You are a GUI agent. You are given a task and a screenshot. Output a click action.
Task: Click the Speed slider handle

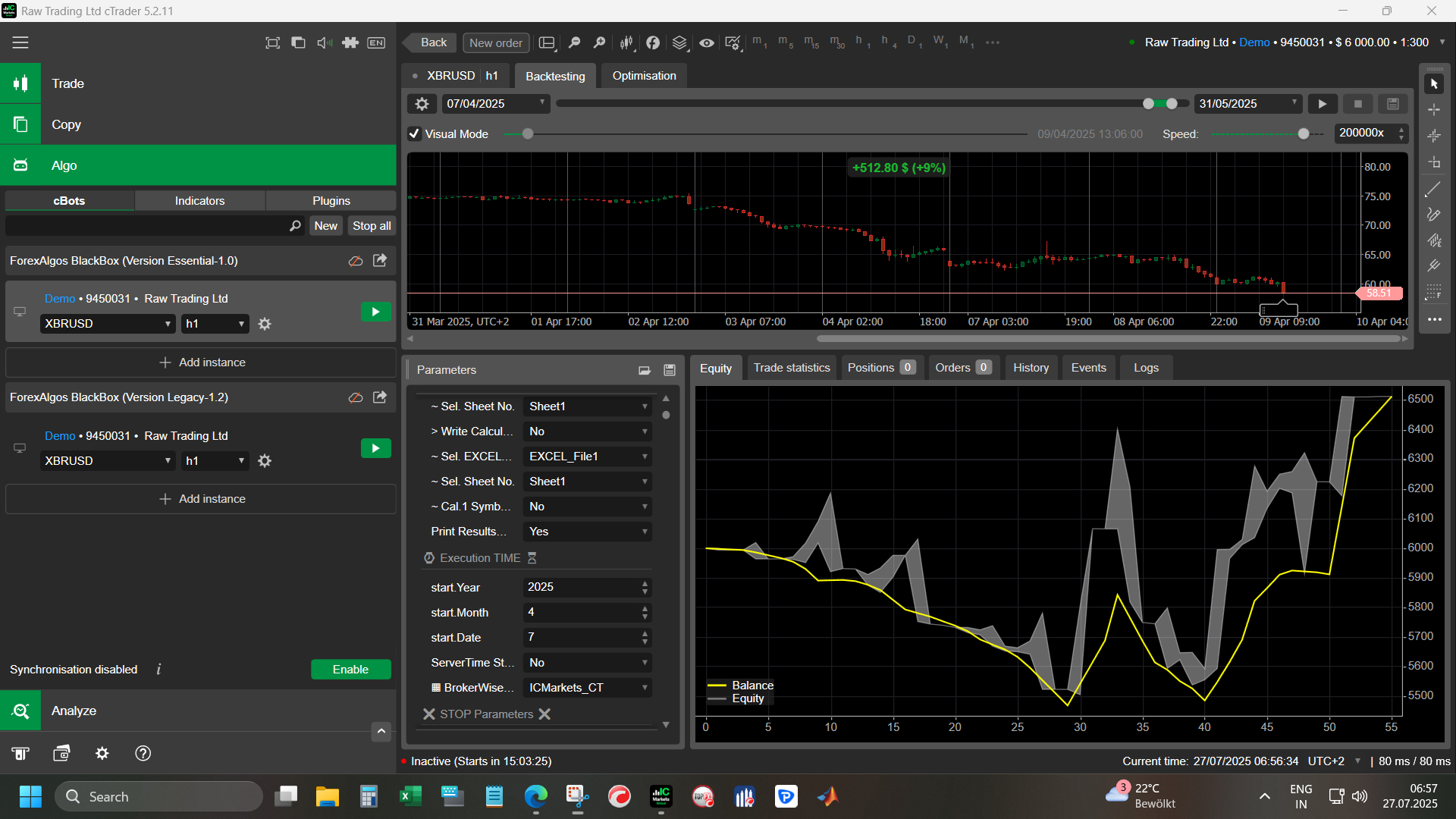click(x=1304, y=134)
